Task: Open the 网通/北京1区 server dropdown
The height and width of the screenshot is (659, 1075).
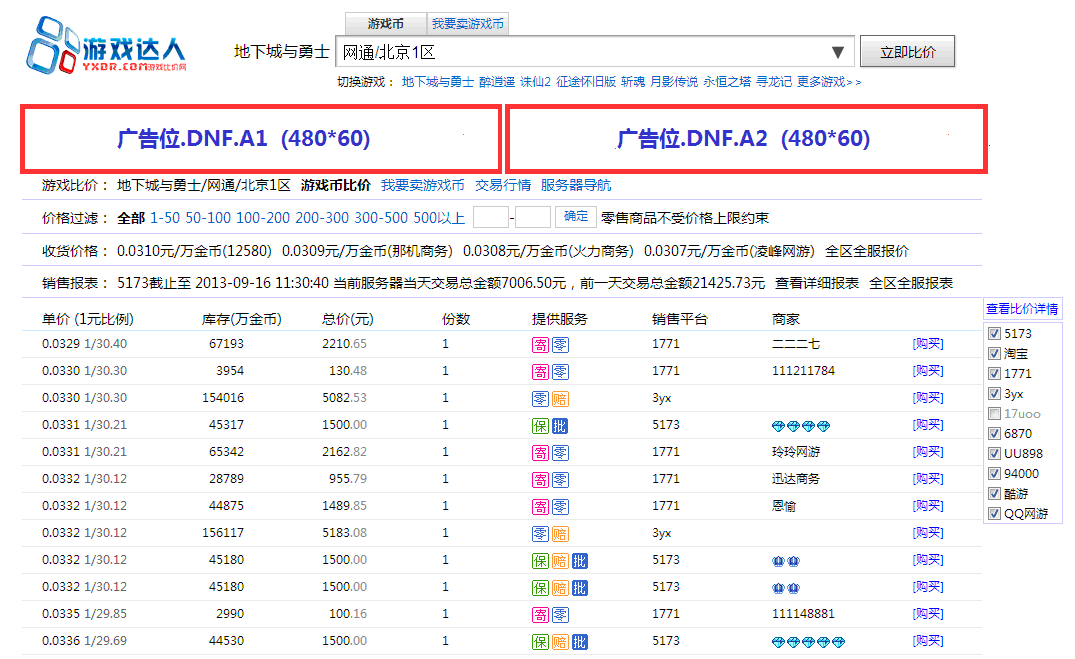Action: click(x=594, y=52)
